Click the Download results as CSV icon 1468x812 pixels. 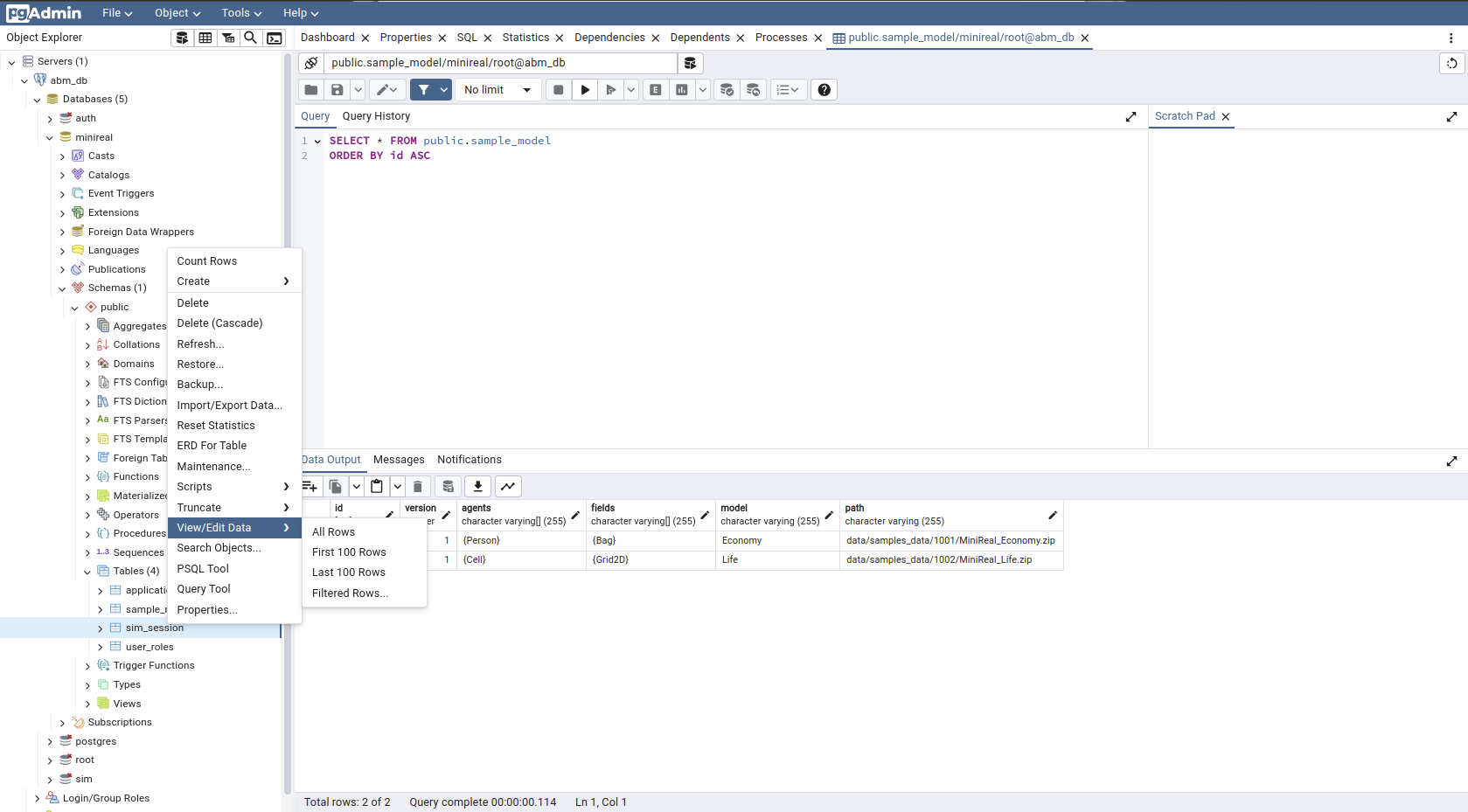pyautogui.click(x=477, y=487)
